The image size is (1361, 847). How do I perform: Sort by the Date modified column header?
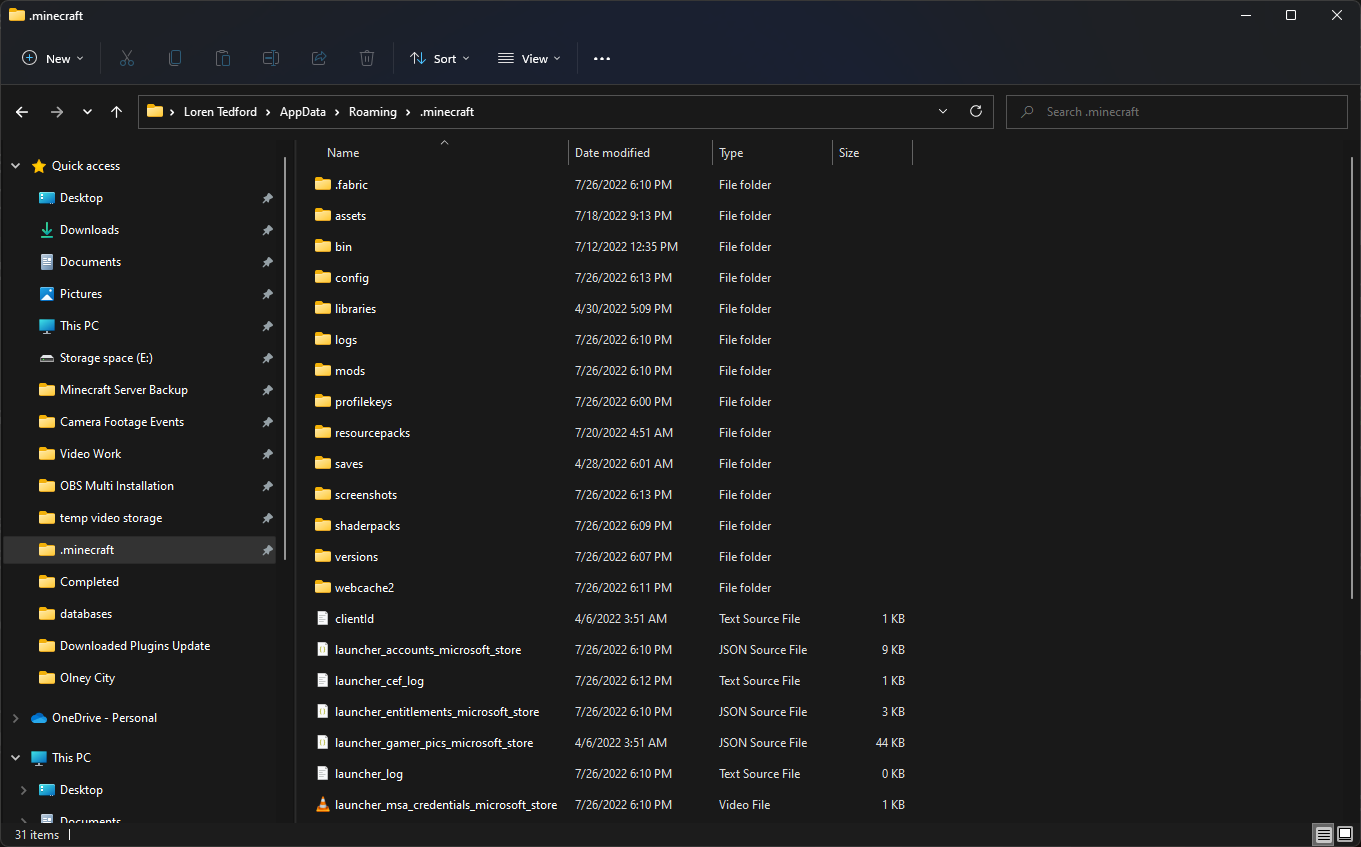tap(640, 153)
